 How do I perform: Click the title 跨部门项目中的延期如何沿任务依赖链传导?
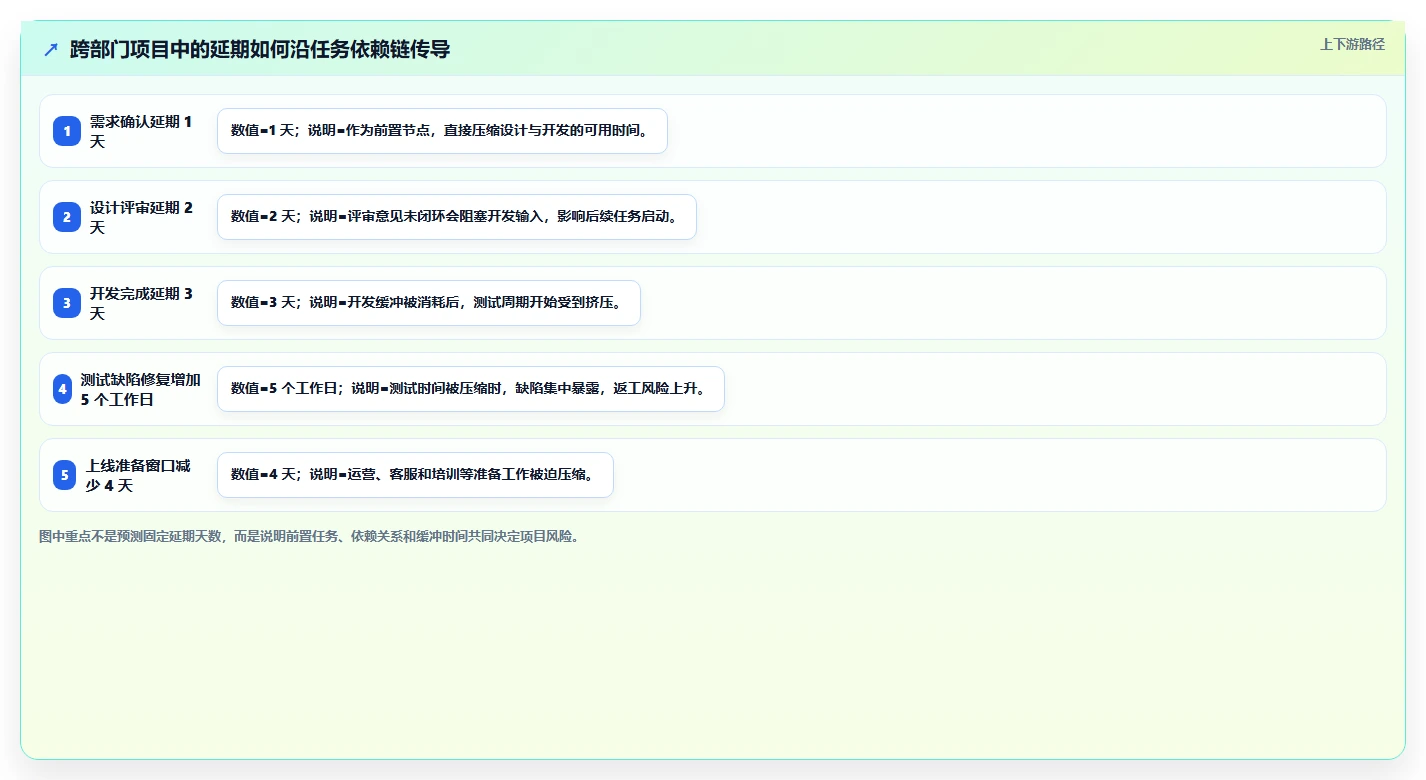click(x=260, y=49)
